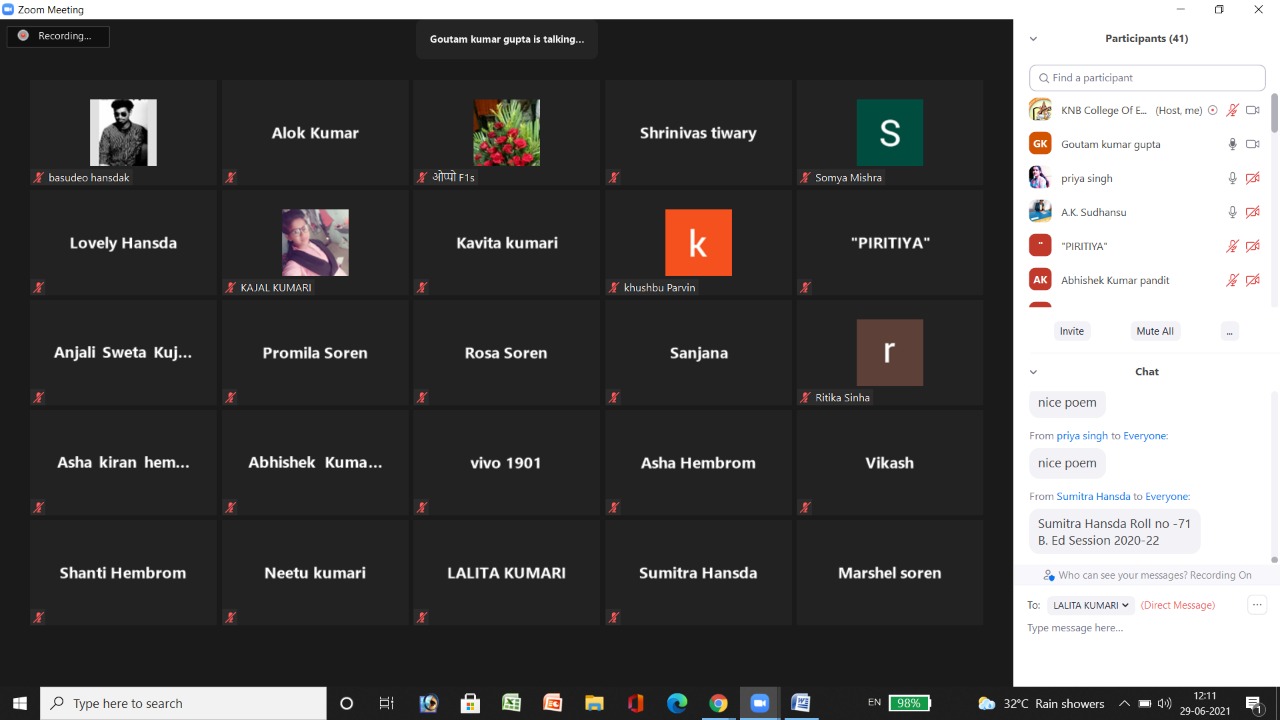Click Sumitra Hansda Roll no -71 chat message
Image resolution: width=1280 pixels, height=720 pixels.
pos(1114,531)
